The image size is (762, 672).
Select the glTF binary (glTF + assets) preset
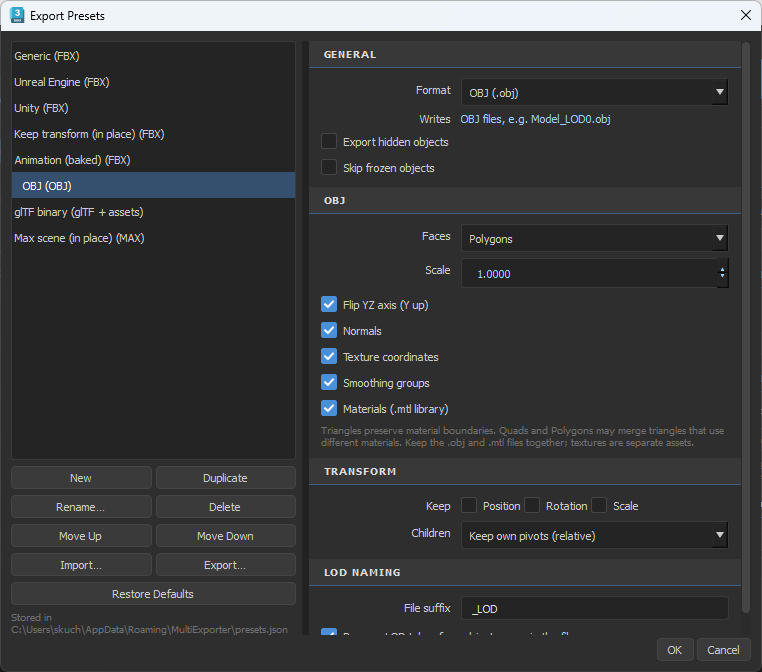(x=153, y=212)
